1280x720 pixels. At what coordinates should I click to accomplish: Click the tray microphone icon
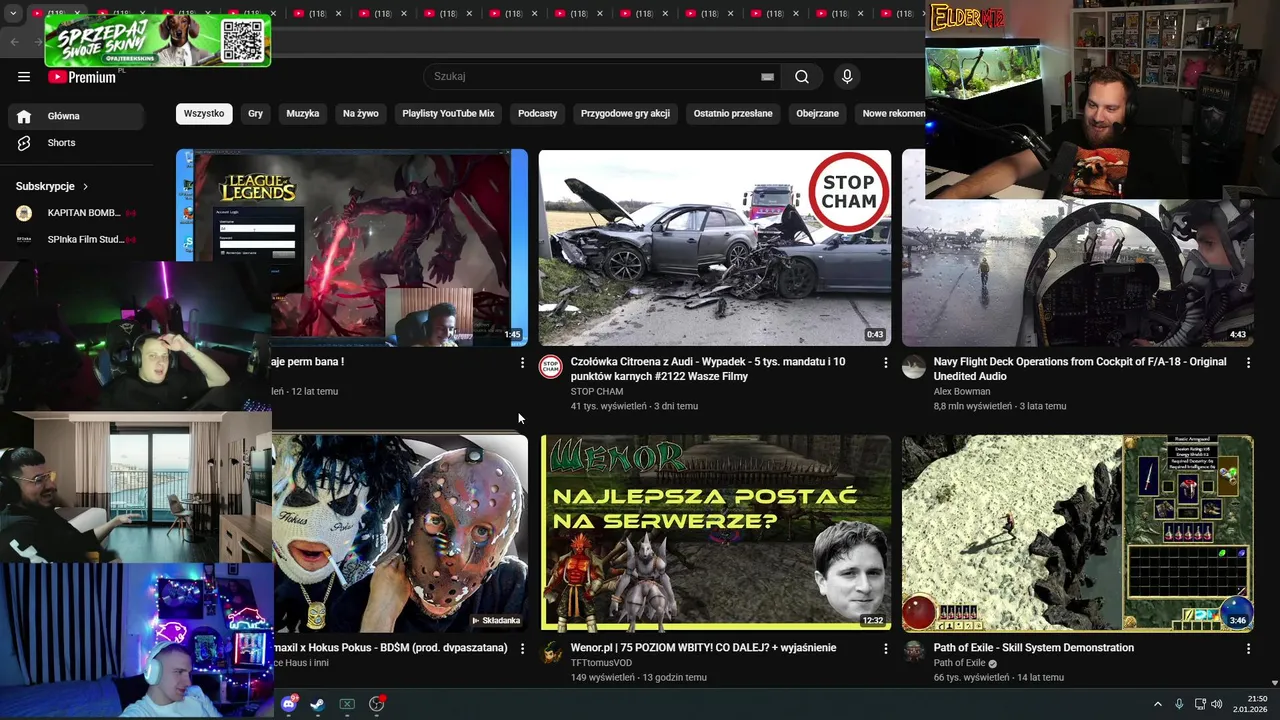[x=1179, y=704]
